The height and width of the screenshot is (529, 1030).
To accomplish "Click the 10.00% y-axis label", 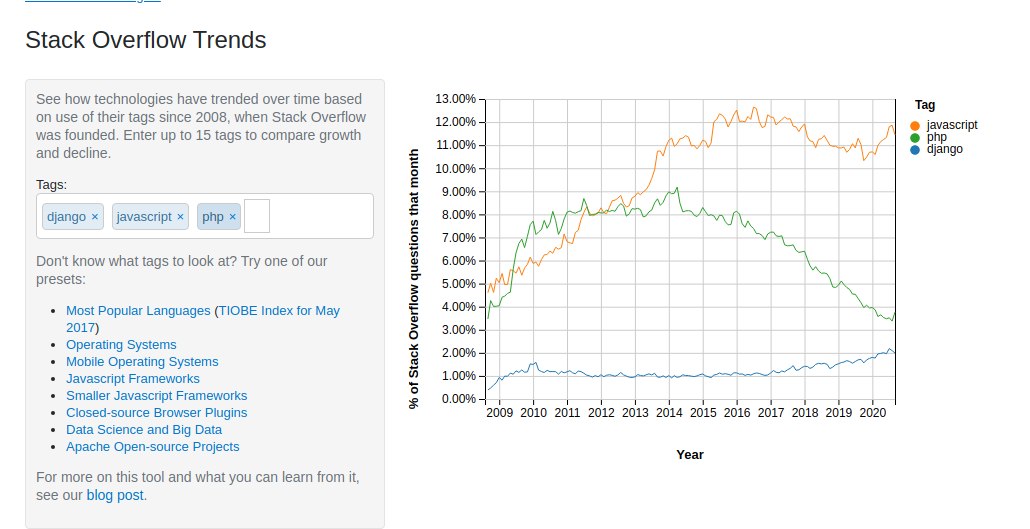I will tap(455, 169).
